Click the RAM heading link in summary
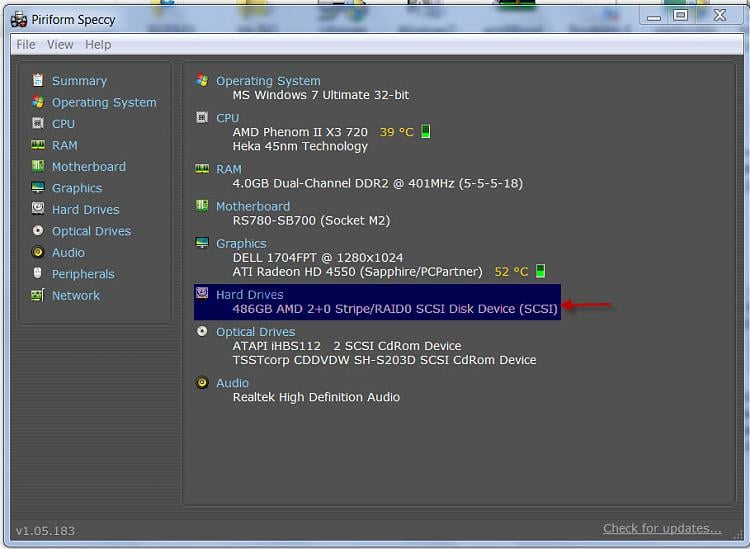 (229, 169)
